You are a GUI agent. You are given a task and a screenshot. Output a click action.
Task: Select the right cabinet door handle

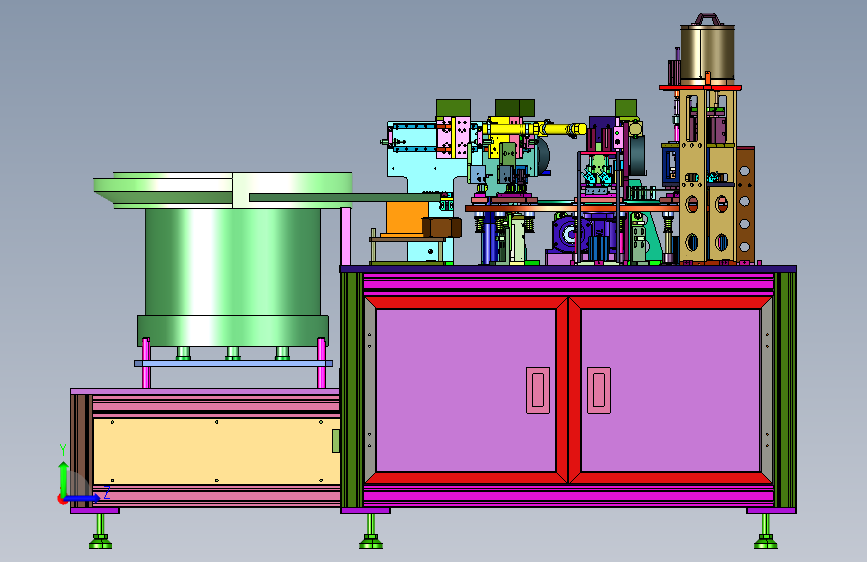click(598, 390)
